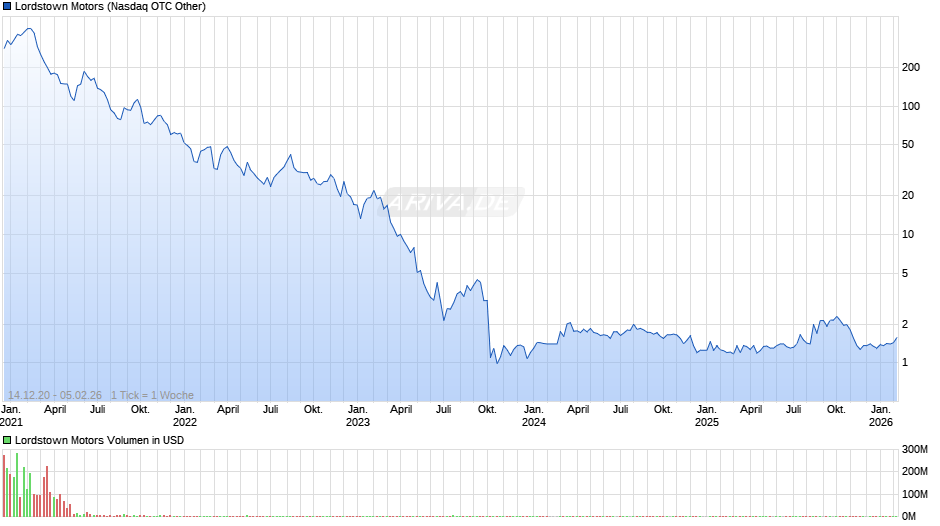Click the price axis label '10'
This screenshot has height=526, width=940.
click(x=908, y=235)
